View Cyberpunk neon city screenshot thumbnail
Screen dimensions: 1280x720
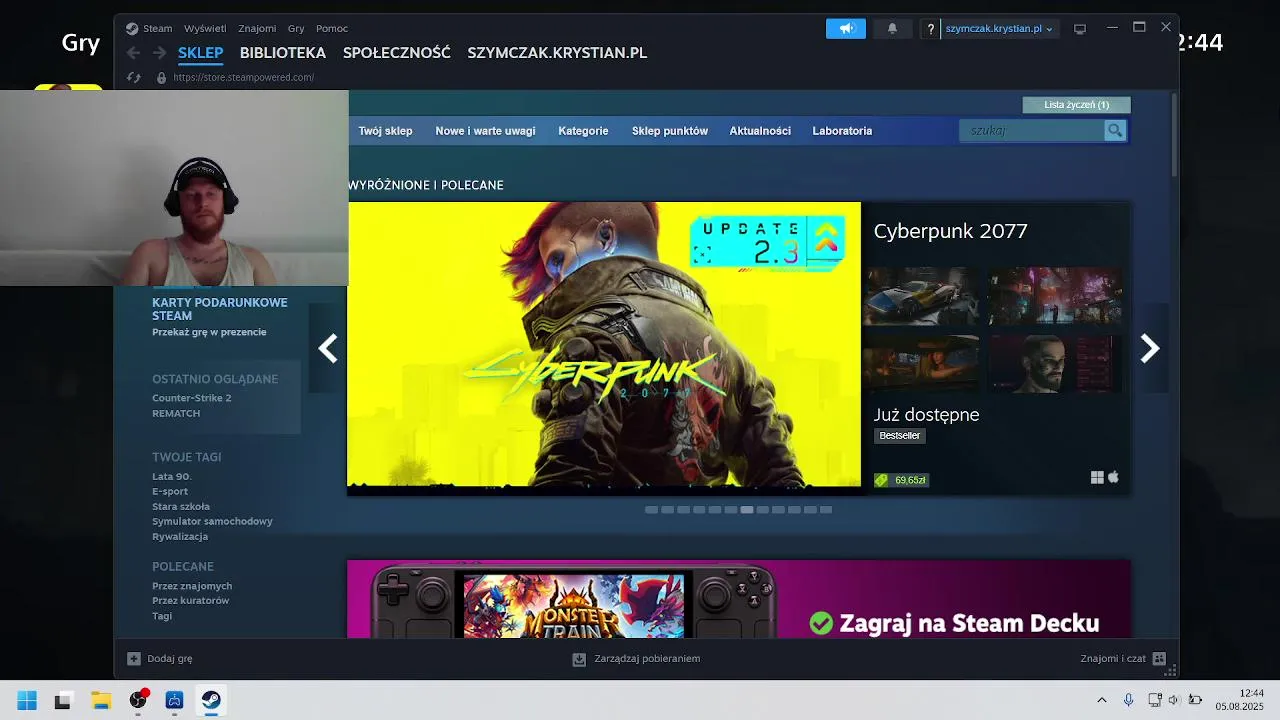tap(1055, 296)
